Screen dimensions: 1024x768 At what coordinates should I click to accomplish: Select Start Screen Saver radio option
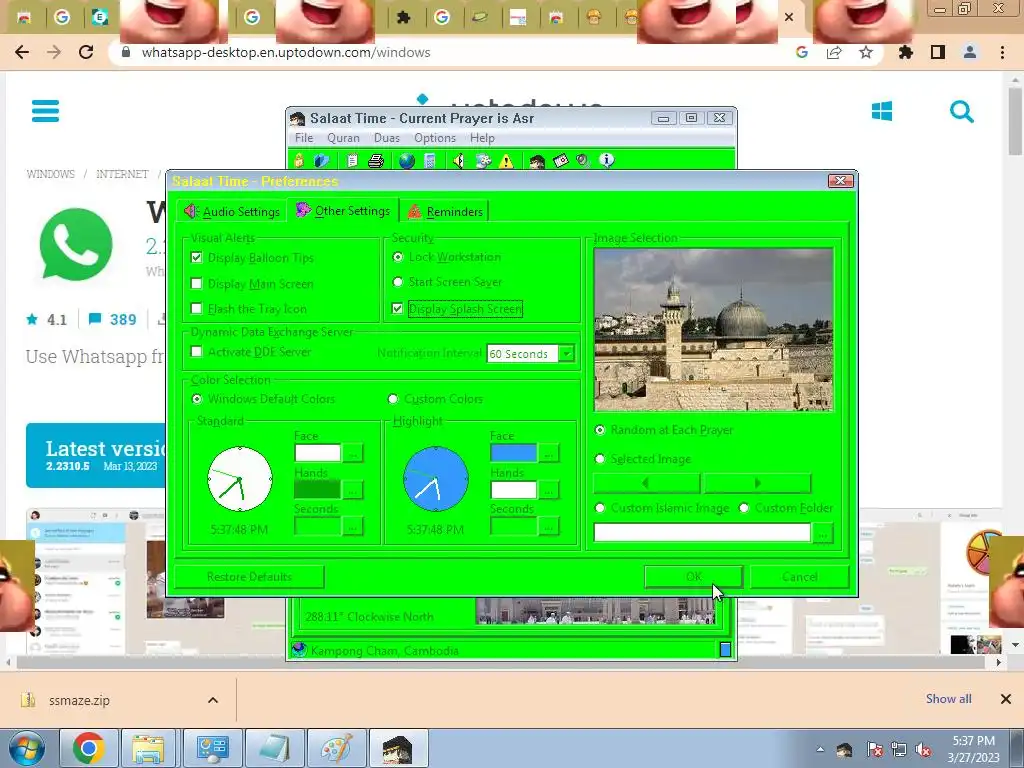(x=397, y=282)
